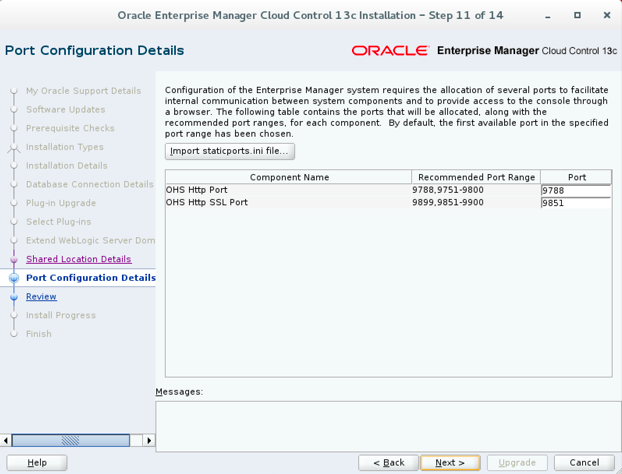
Task: Click Recommended Port Range column header
Action: (476, 177)
